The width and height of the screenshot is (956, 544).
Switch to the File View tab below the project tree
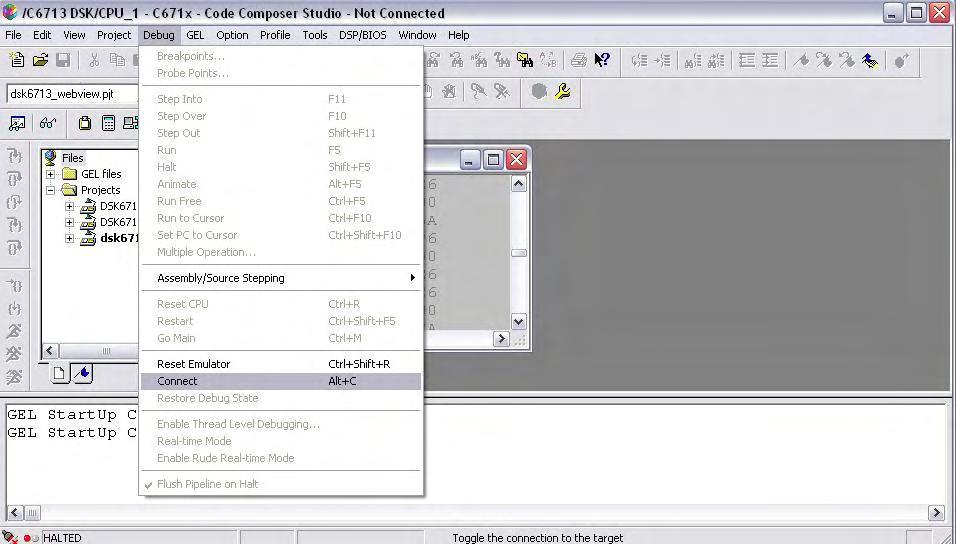60,373
